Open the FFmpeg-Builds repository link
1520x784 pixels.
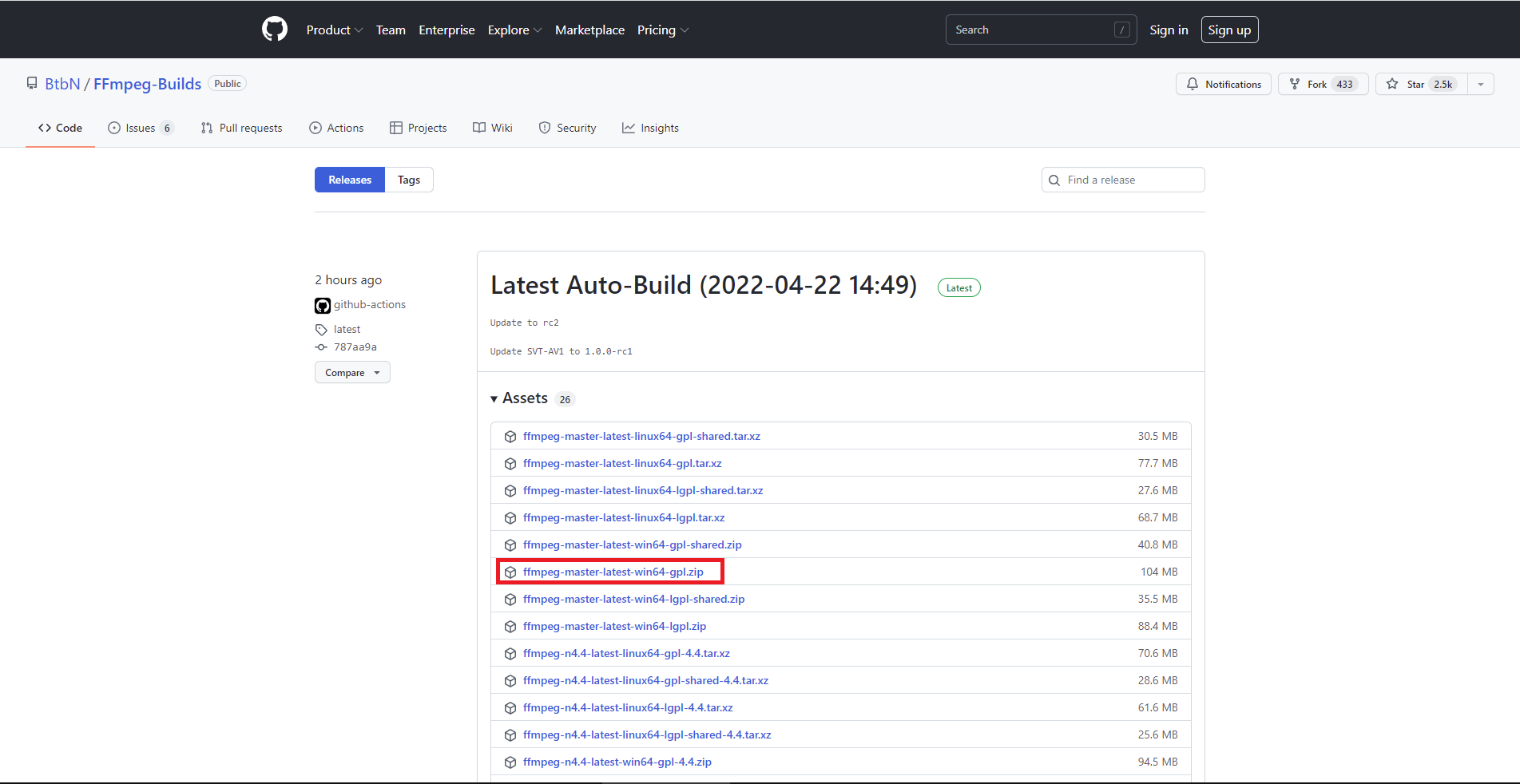147,84
